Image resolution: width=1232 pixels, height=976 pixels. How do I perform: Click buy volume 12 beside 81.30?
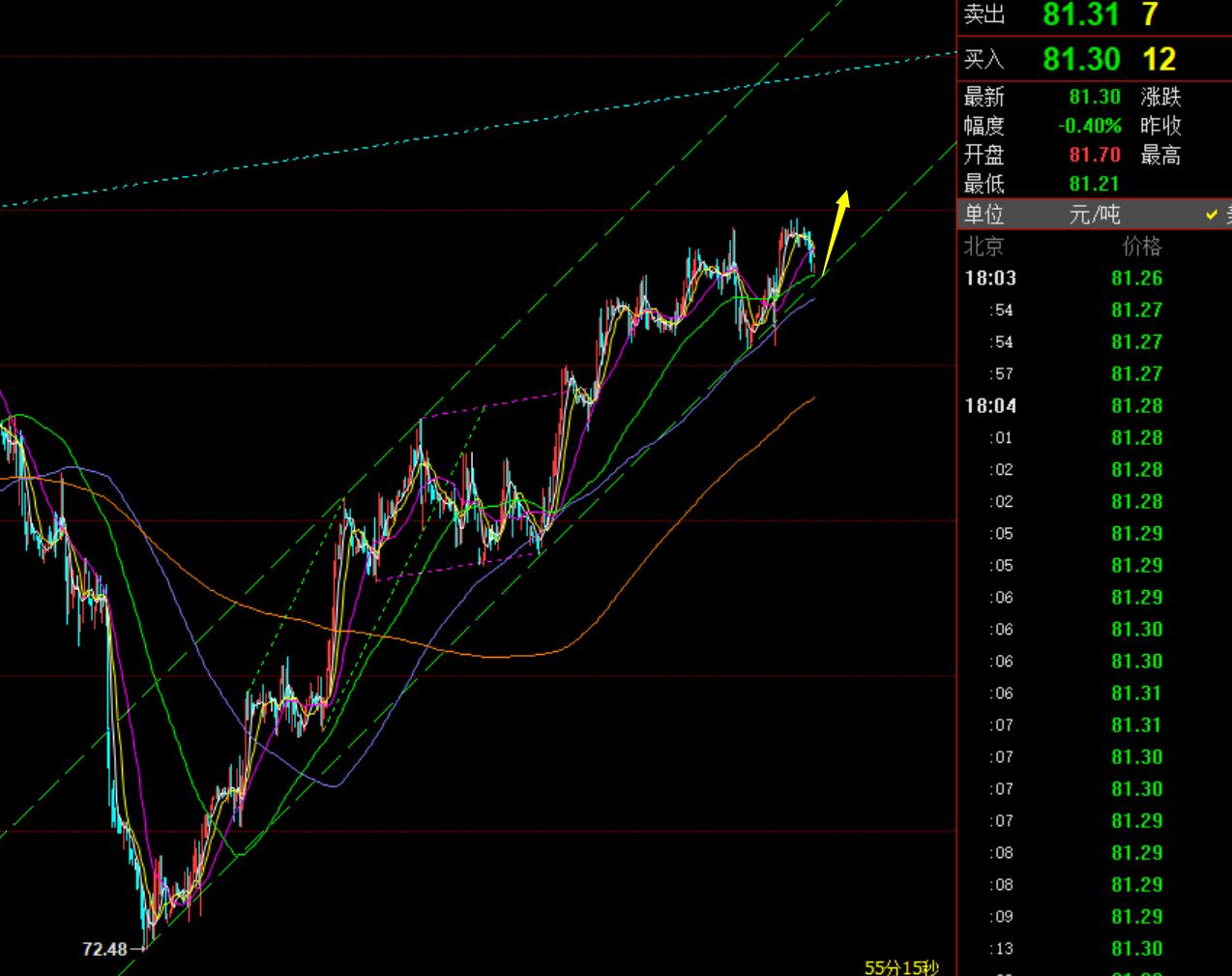(1159, 59)
